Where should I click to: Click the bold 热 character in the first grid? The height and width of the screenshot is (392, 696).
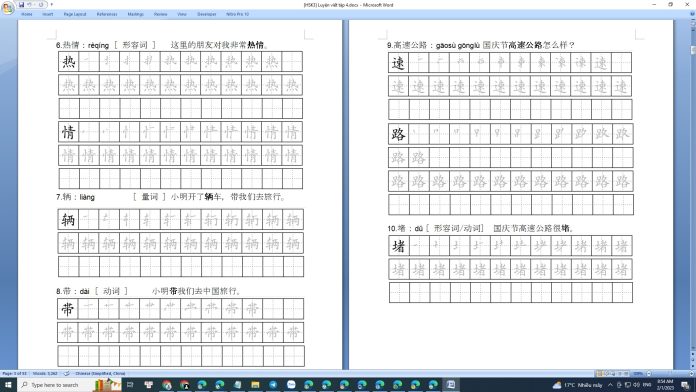pos(68,61)
